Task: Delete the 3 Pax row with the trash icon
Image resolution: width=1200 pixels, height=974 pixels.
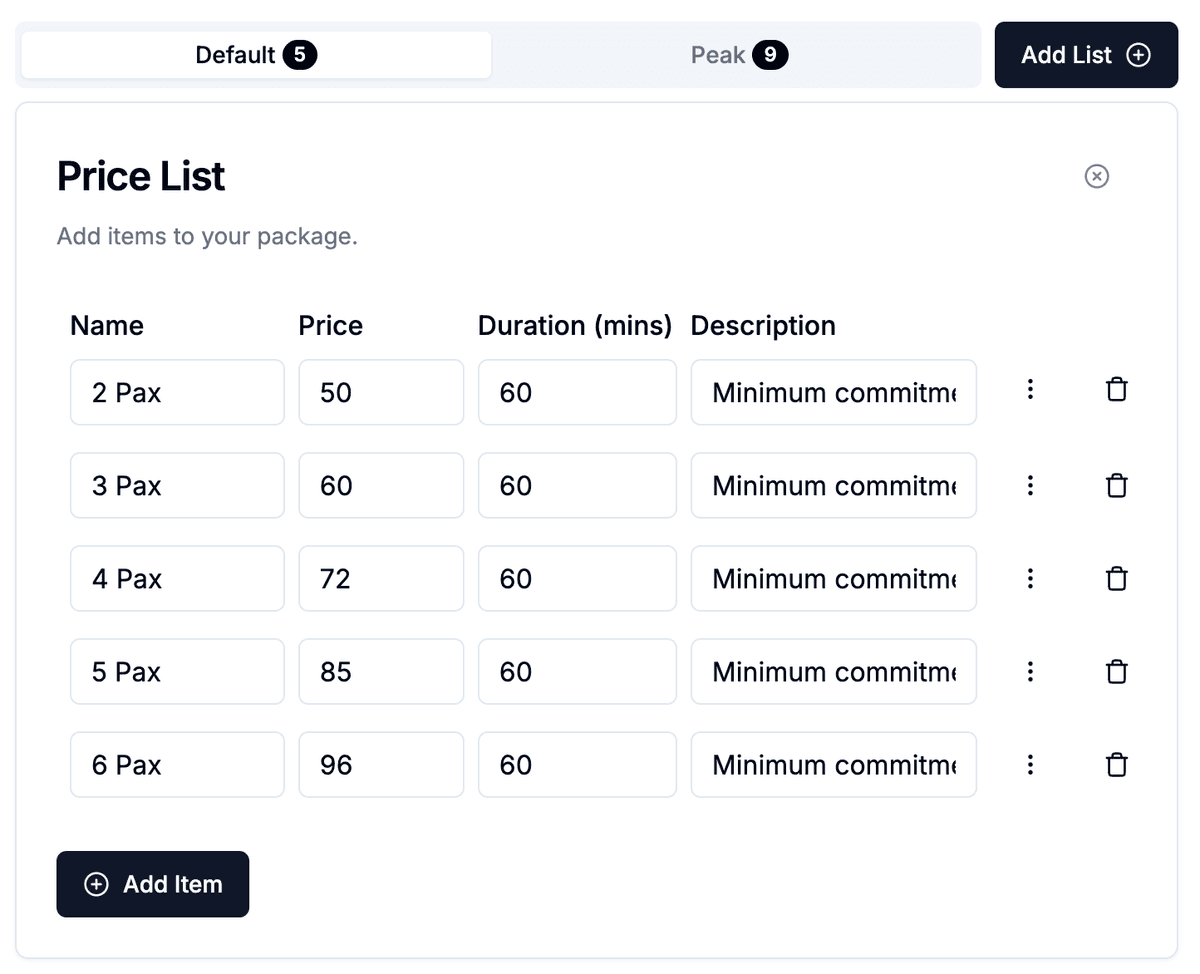Action: 1117,486
